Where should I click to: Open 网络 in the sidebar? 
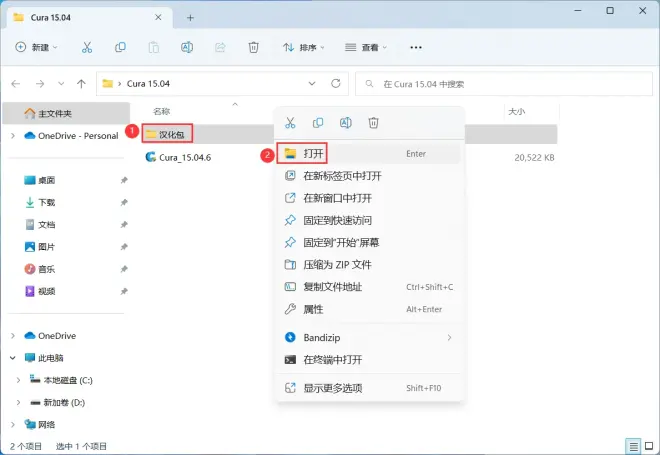[40, 425]
